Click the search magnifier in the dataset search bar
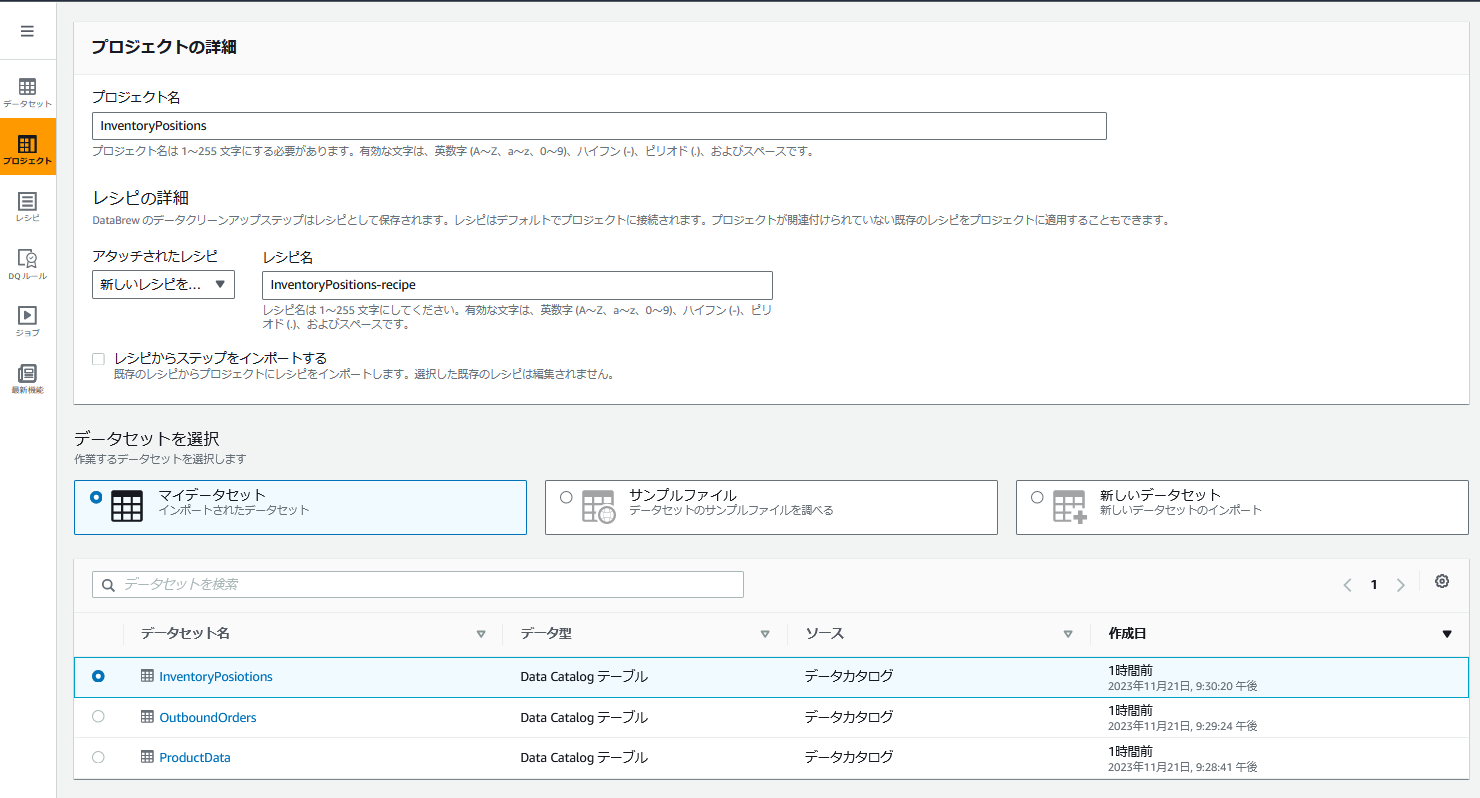This screenshot has width=1480, height=798. click(x=108, y=584)
